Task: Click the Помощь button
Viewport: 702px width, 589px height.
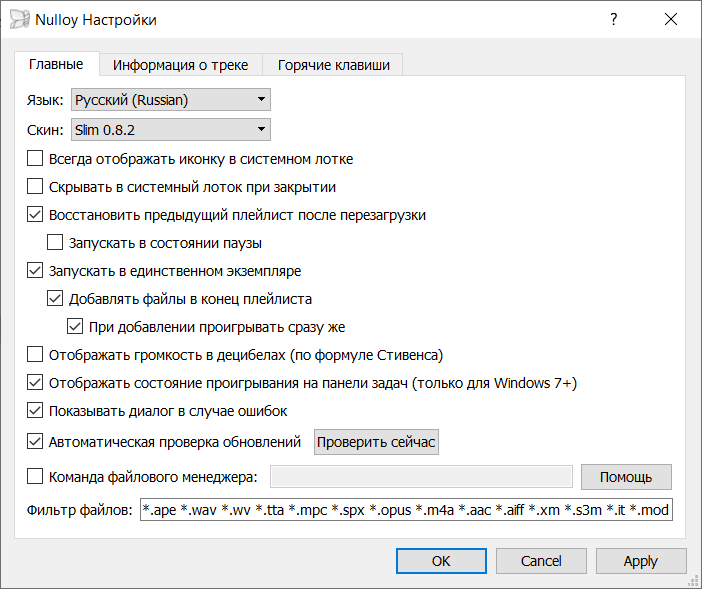Action: point(627,477)
